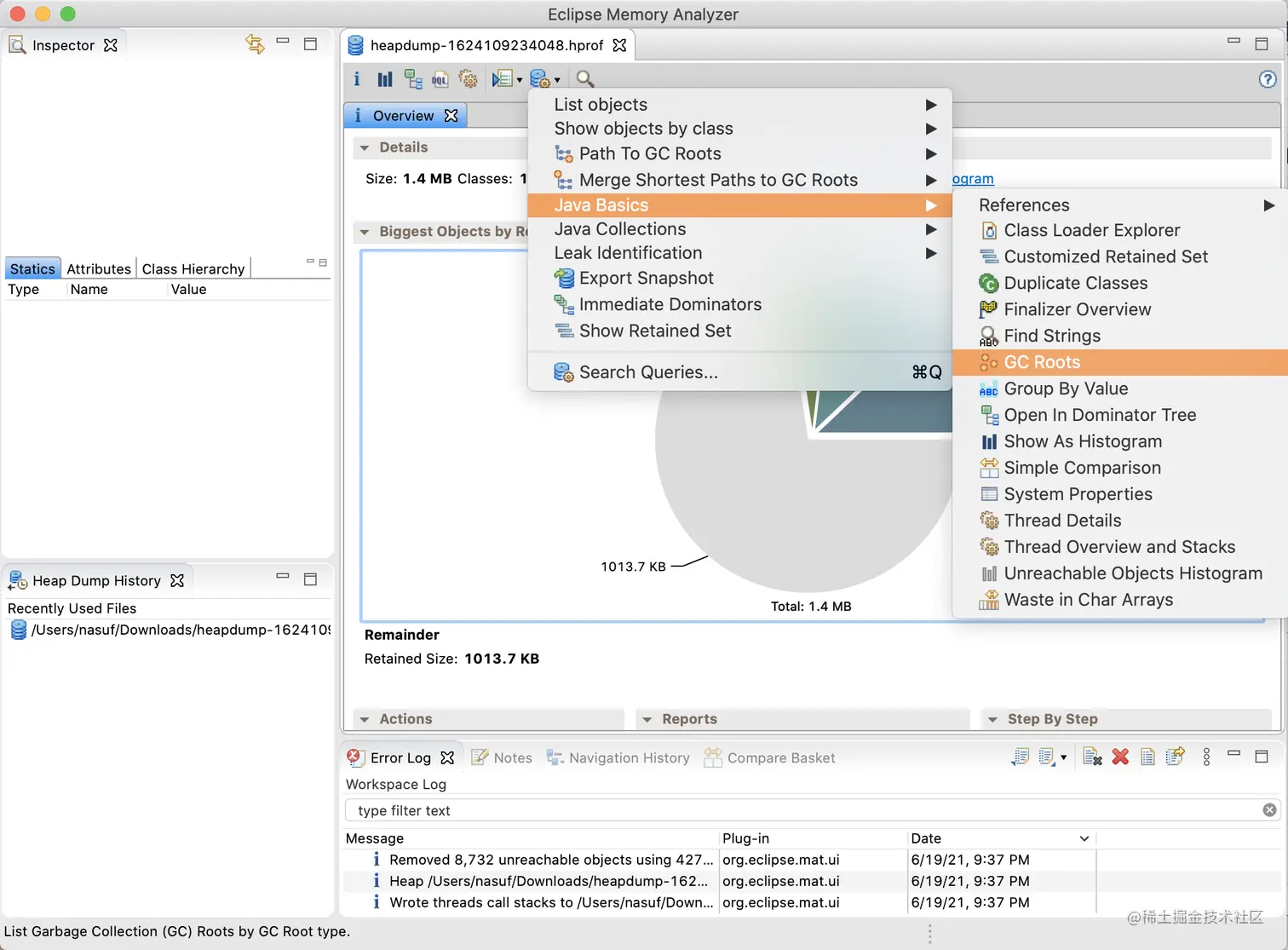
Task: Expand the Path To GC Roots submenu
Action: click(931, 154)
